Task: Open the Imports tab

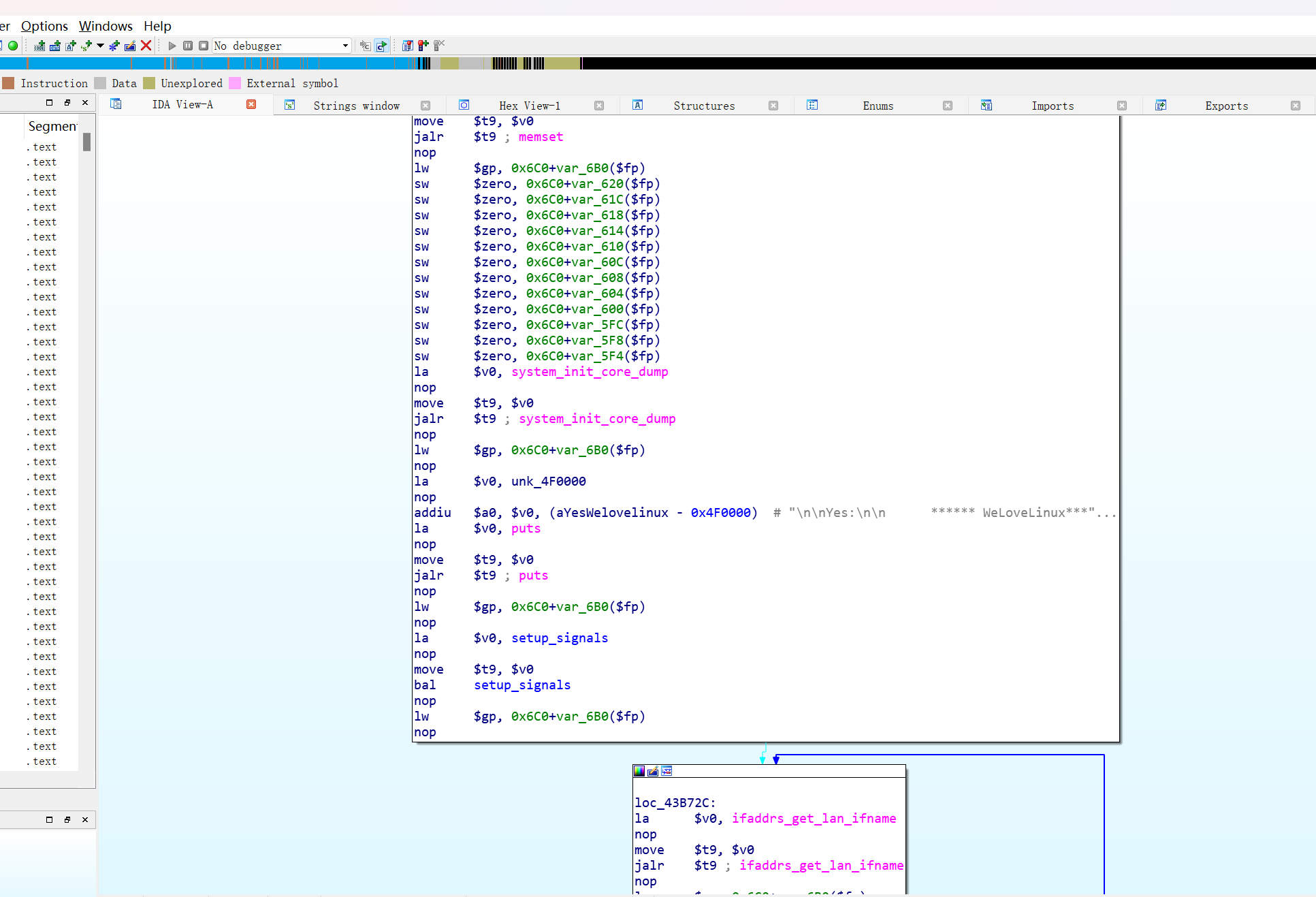Action: tap(1052, 106)
